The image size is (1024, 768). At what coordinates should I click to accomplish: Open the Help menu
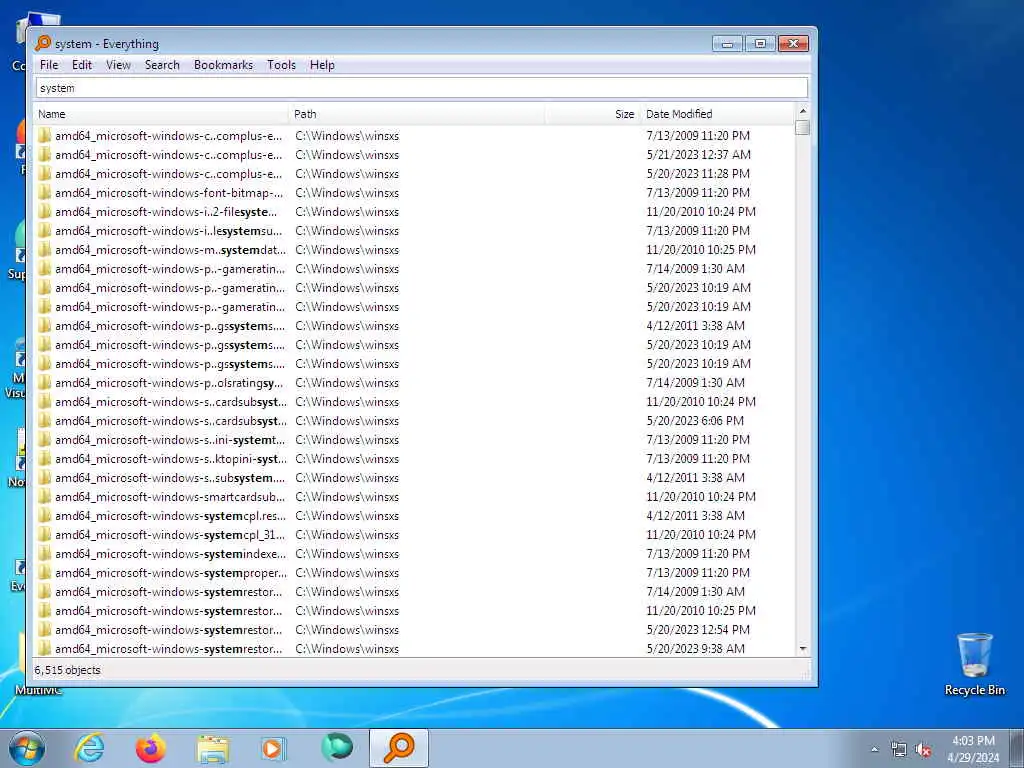pyautogui.click(x=322, y=65)
